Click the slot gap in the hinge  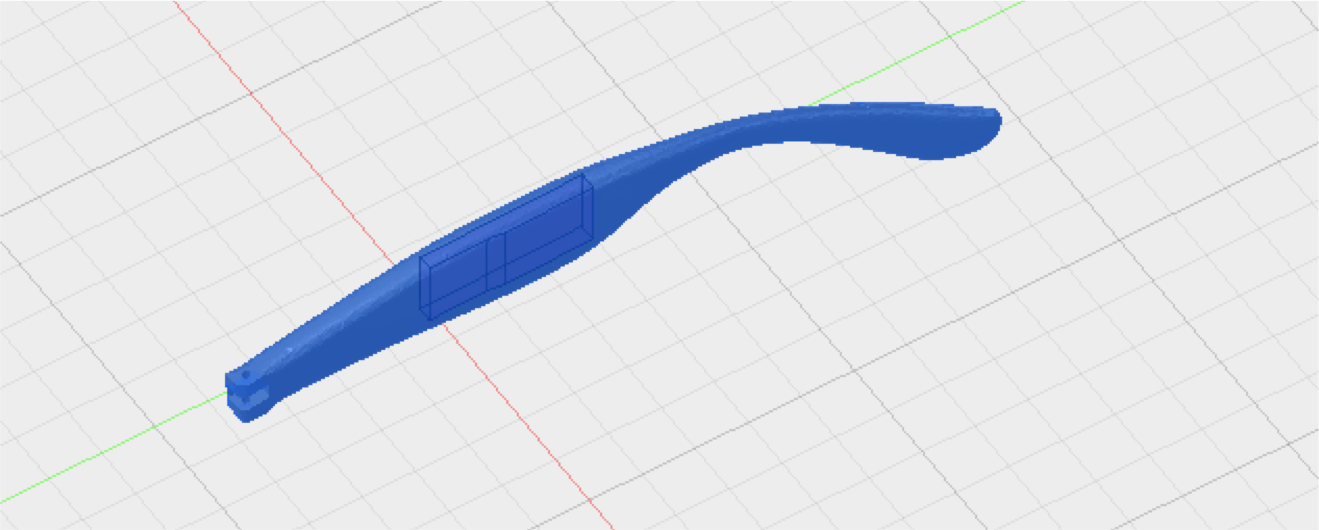[249, 396]
